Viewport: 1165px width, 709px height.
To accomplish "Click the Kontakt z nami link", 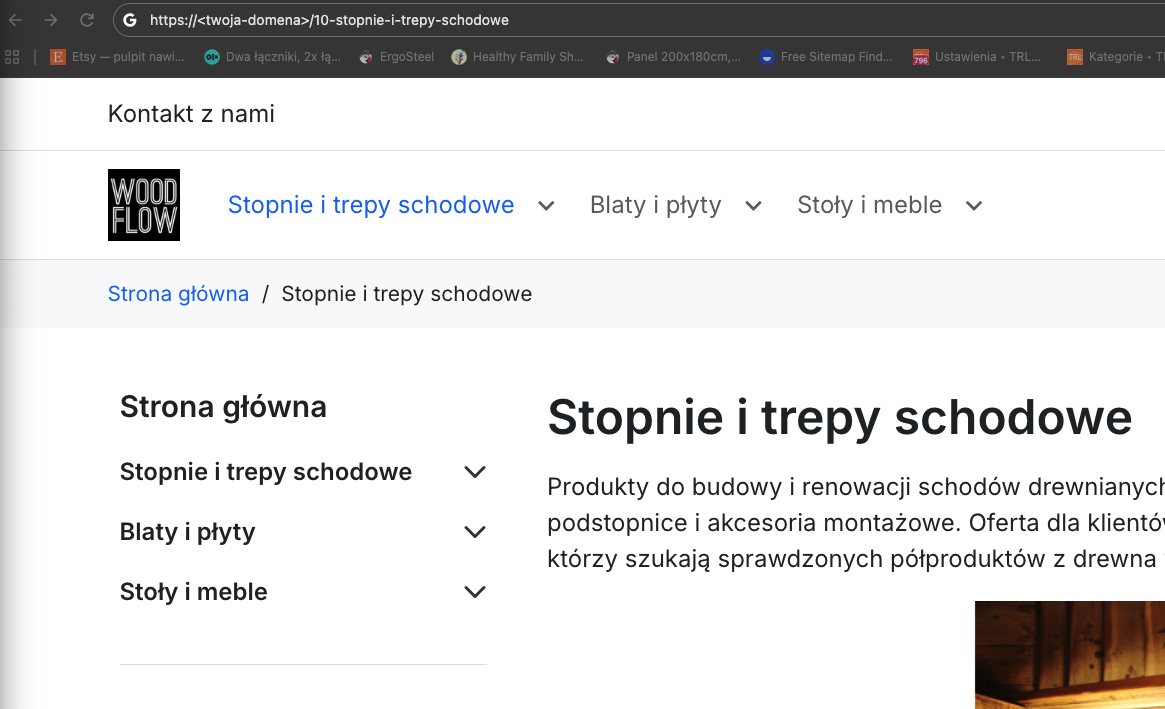I will click(x=191, y=114).
